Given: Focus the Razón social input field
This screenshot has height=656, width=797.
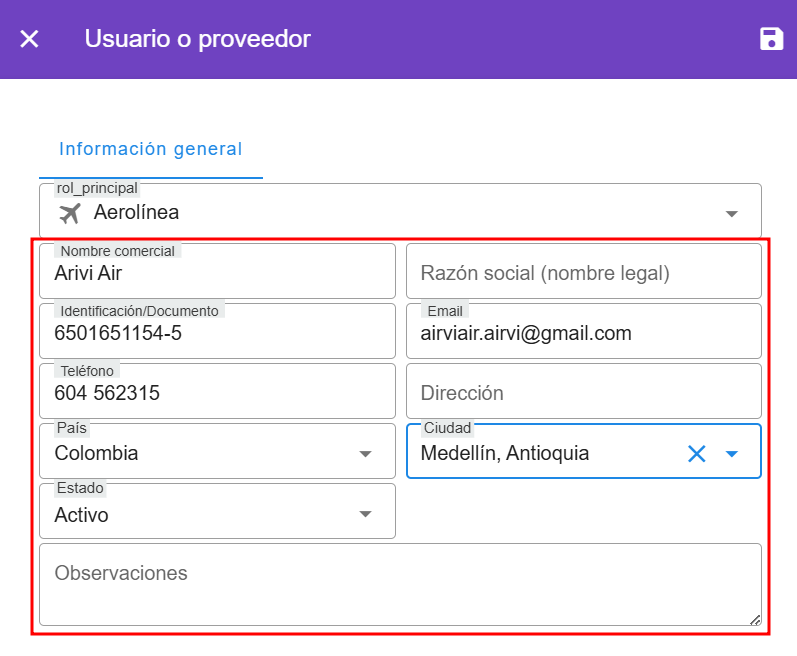Looking at the screenshot, I should pyautogui.click(x=583, y=273).
